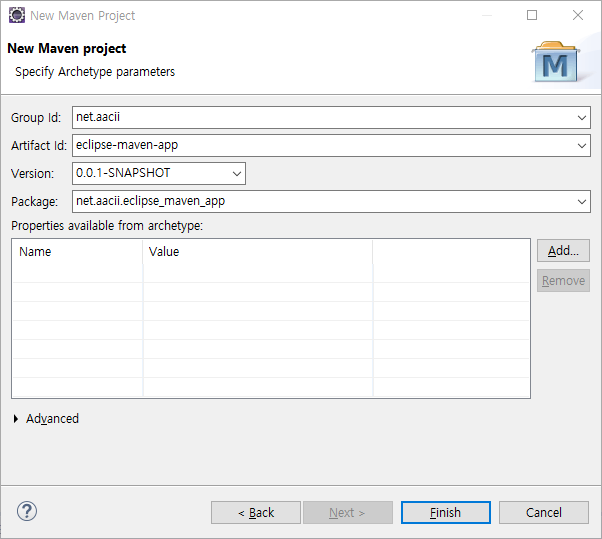The height and width of the screenshot is (539, 602).
Task: Expand the Advanced section
Action: pos(16,419)
